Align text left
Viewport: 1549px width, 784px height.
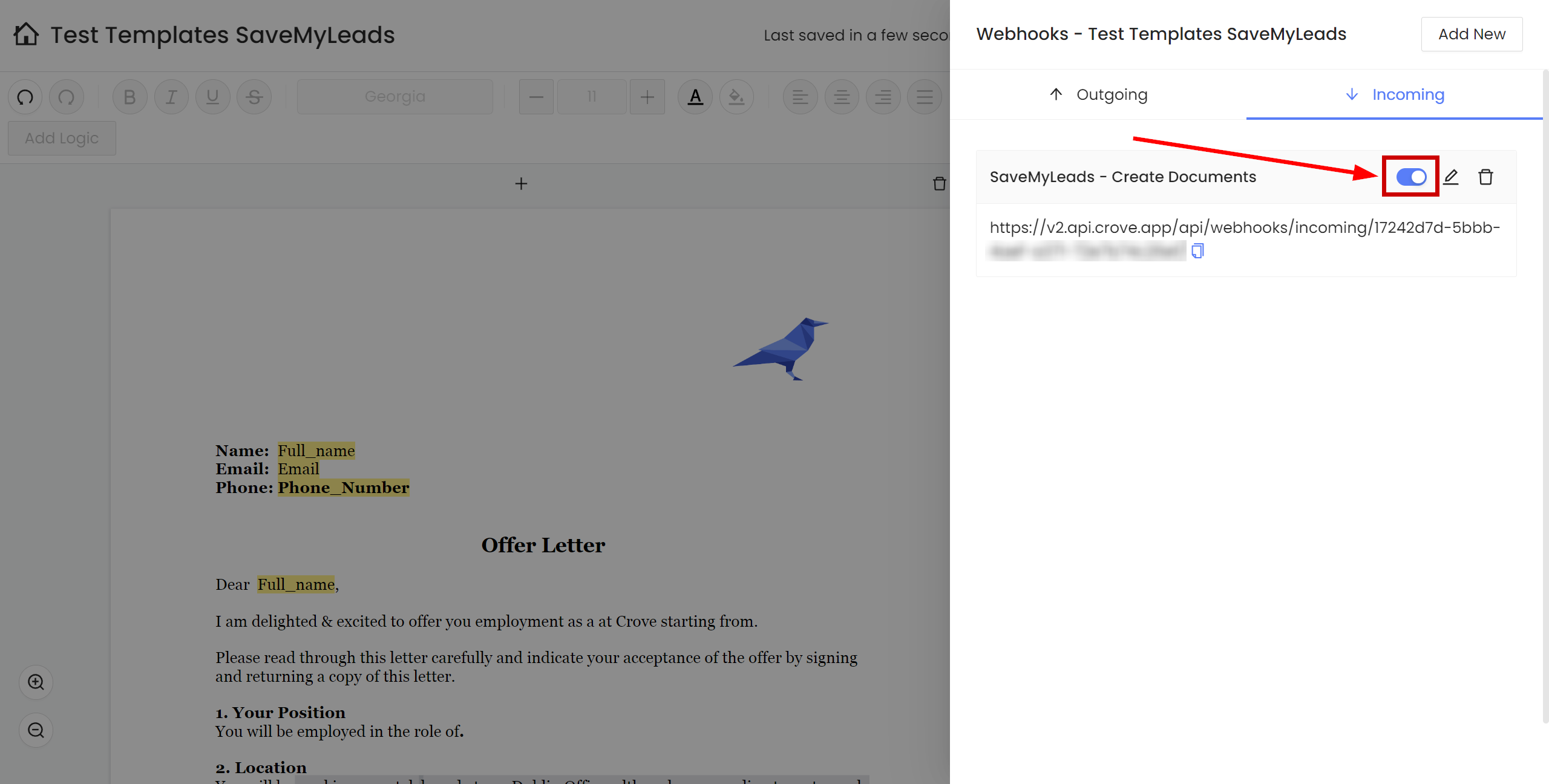point(800,97)
